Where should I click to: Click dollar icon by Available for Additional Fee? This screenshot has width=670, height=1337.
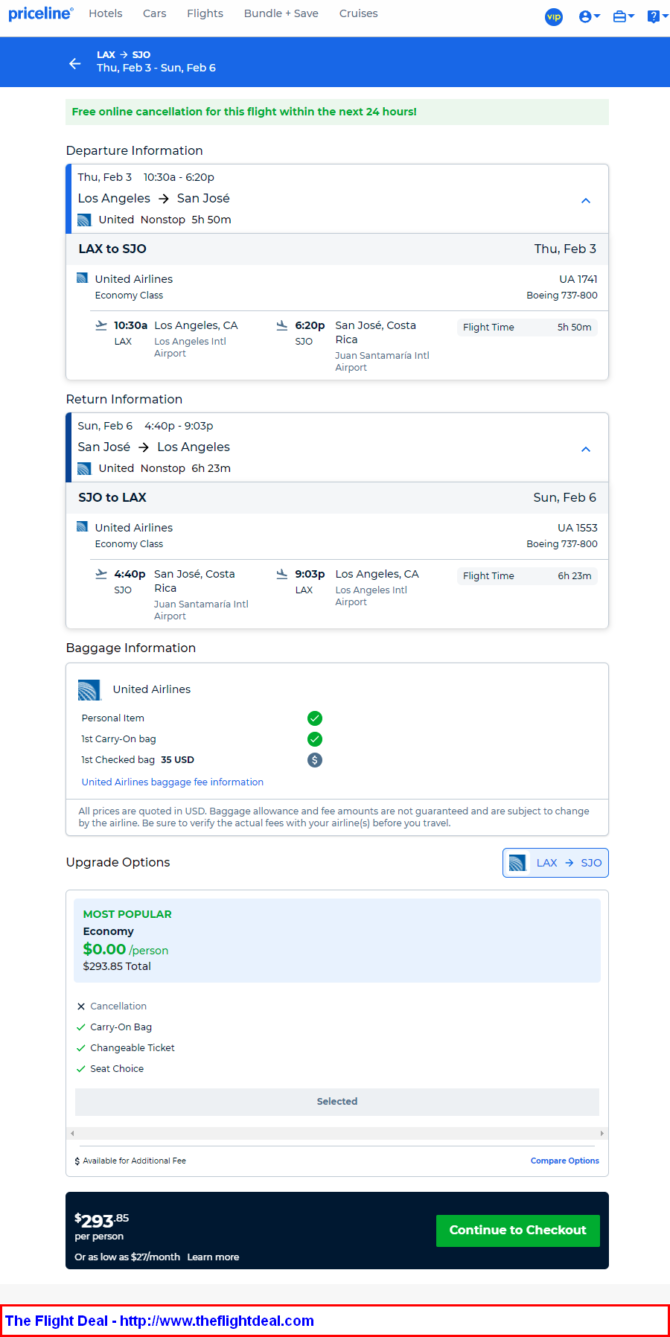click(x=77, y=1161)
